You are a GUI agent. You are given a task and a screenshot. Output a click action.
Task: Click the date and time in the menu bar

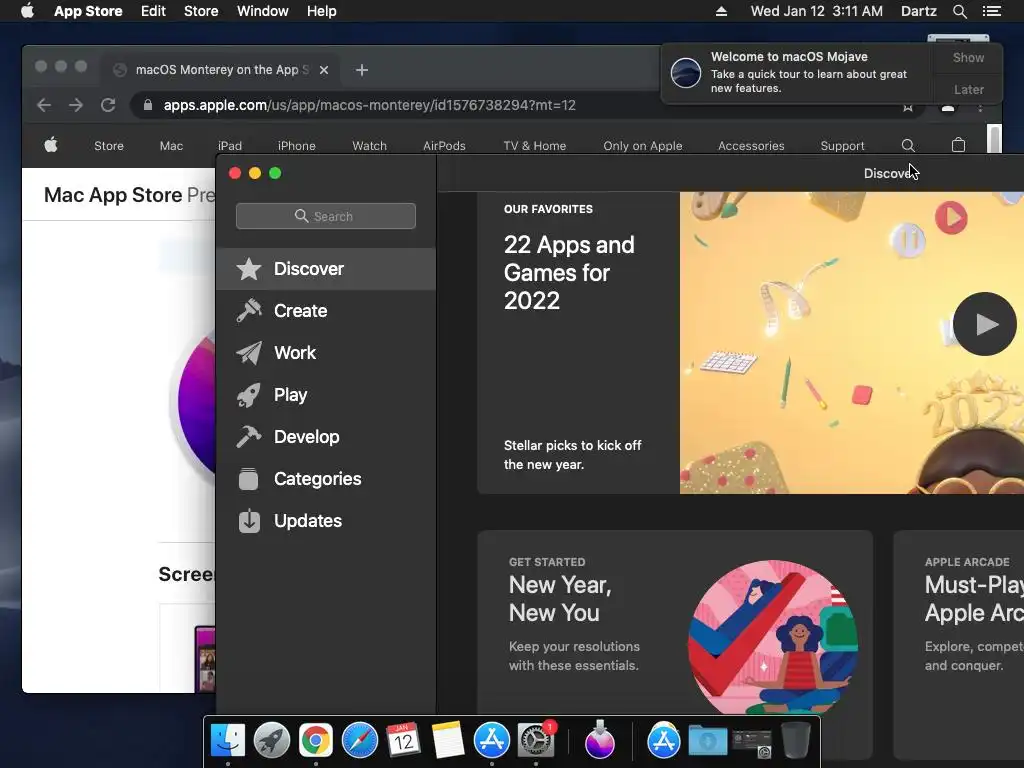click(816, 11)
